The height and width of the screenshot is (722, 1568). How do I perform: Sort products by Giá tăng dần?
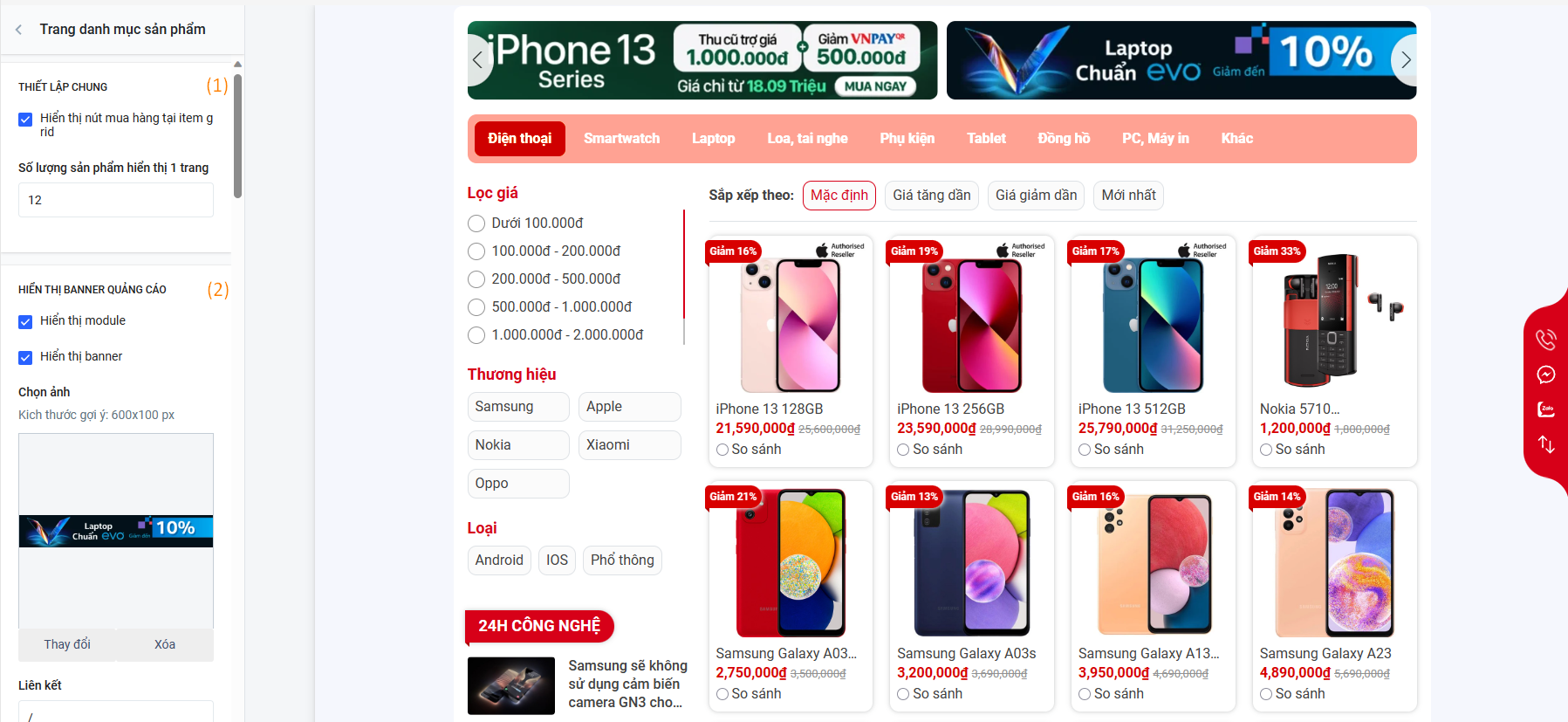pos(931,196)
